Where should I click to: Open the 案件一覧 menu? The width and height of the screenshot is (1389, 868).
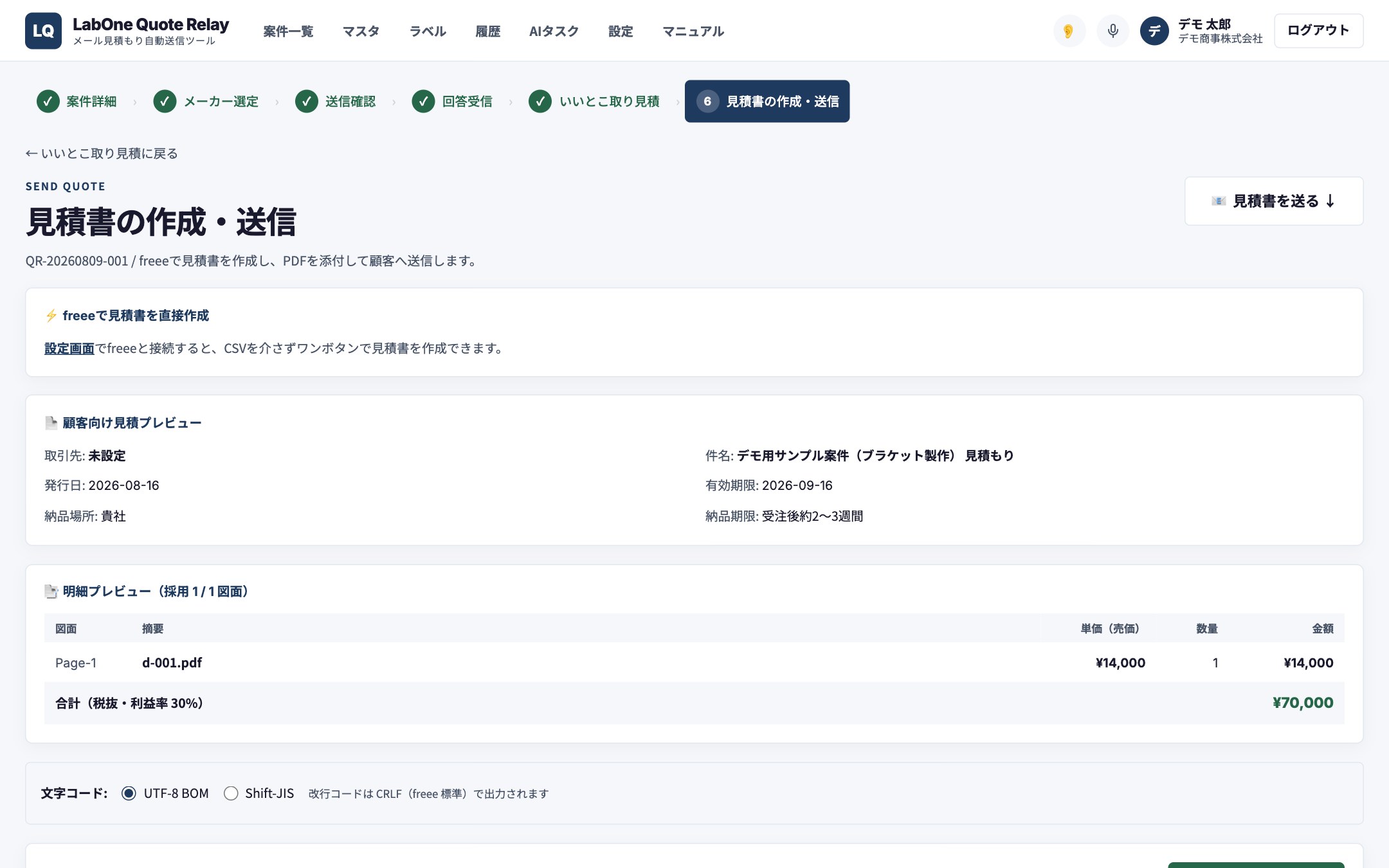point(288,31)
